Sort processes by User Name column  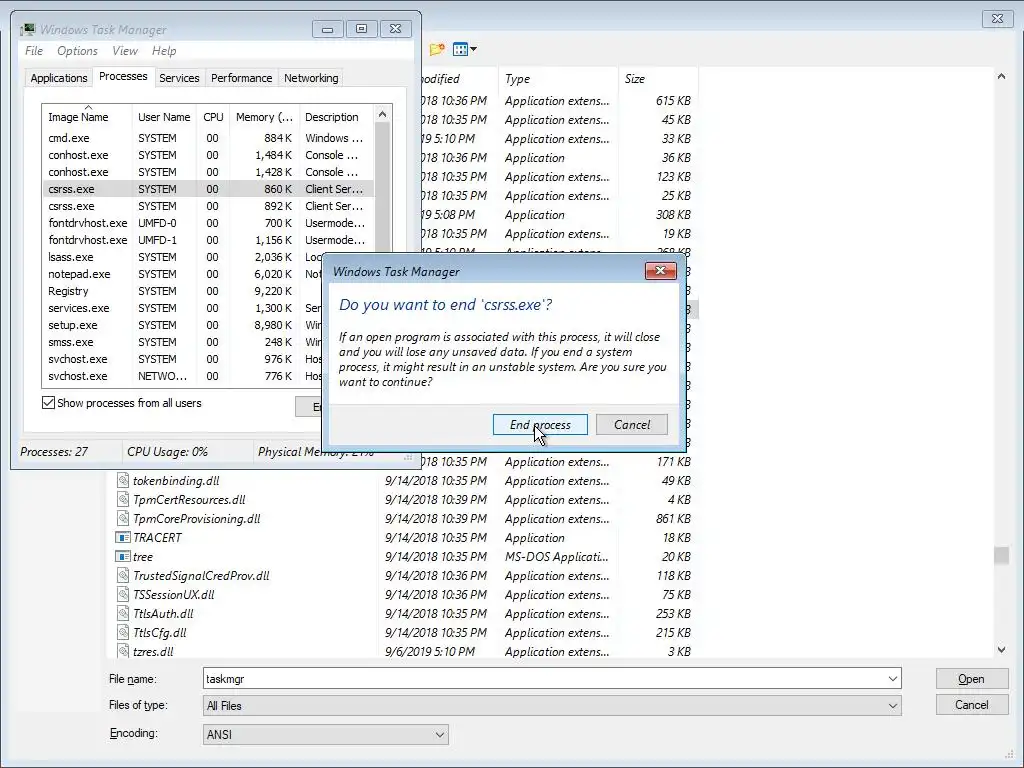[x=164, y=117]
